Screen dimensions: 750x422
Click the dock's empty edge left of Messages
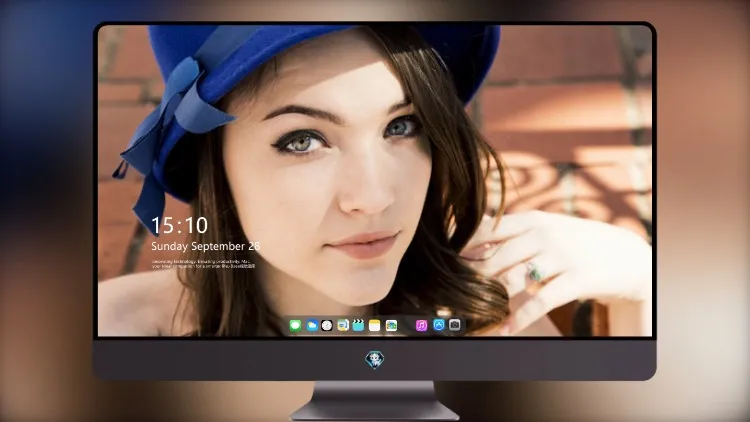point(287,325)
